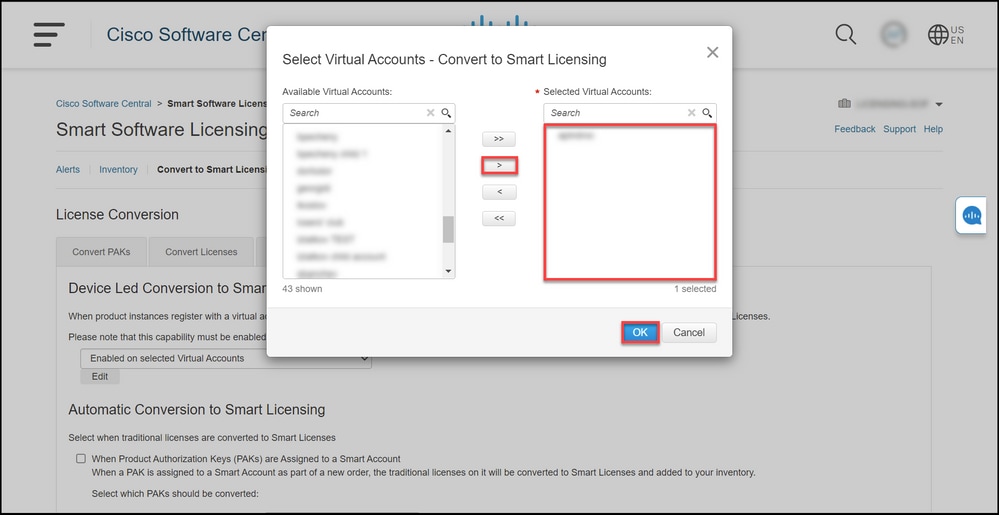Viewport: 999px width, 515px height.
Task: Click the "Select which PAKs should be converted:" text
Action: (175, 493)
